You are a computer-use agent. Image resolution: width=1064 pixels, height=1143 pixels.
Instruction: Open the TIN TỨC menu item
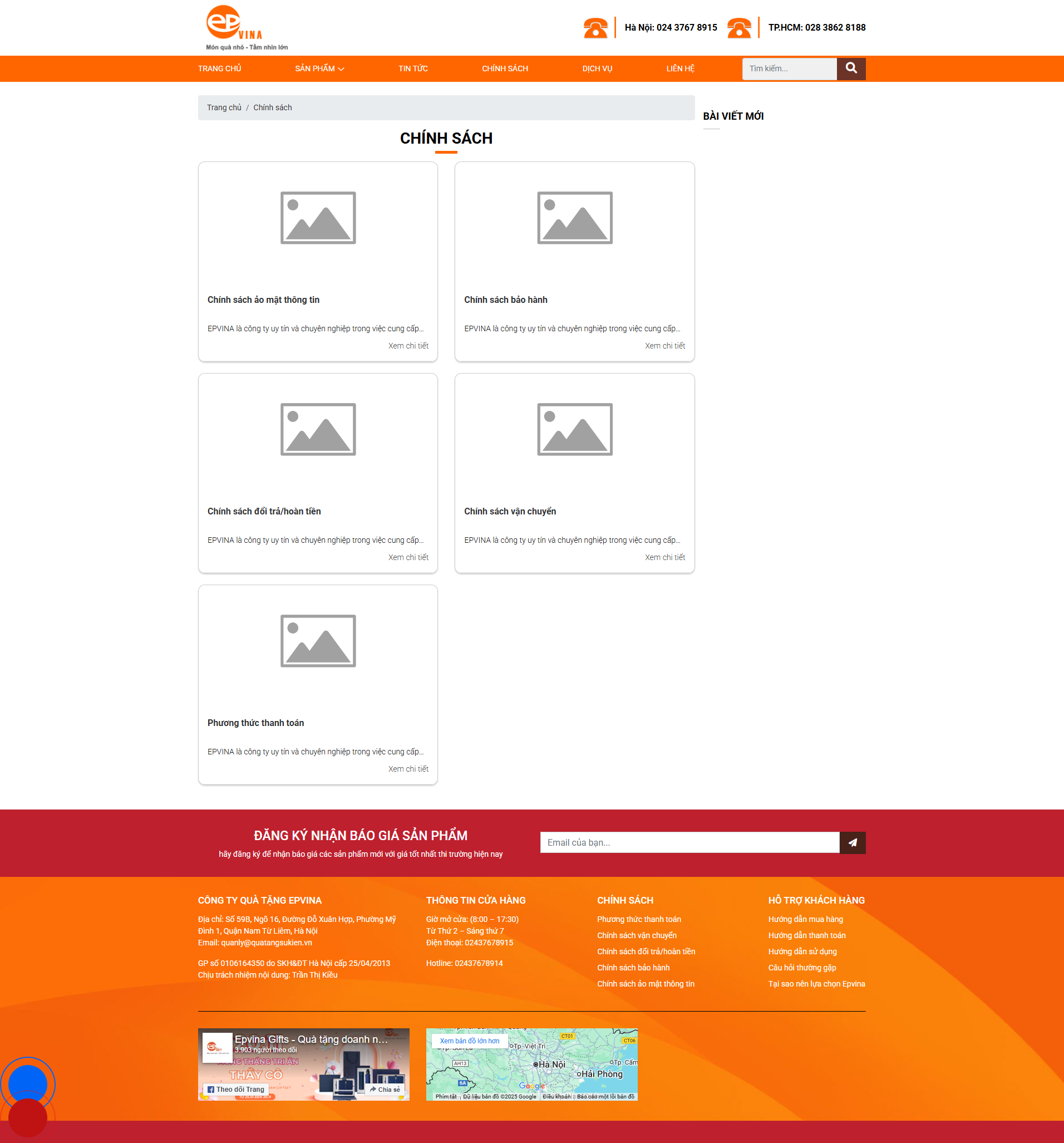tap(413, 68)
